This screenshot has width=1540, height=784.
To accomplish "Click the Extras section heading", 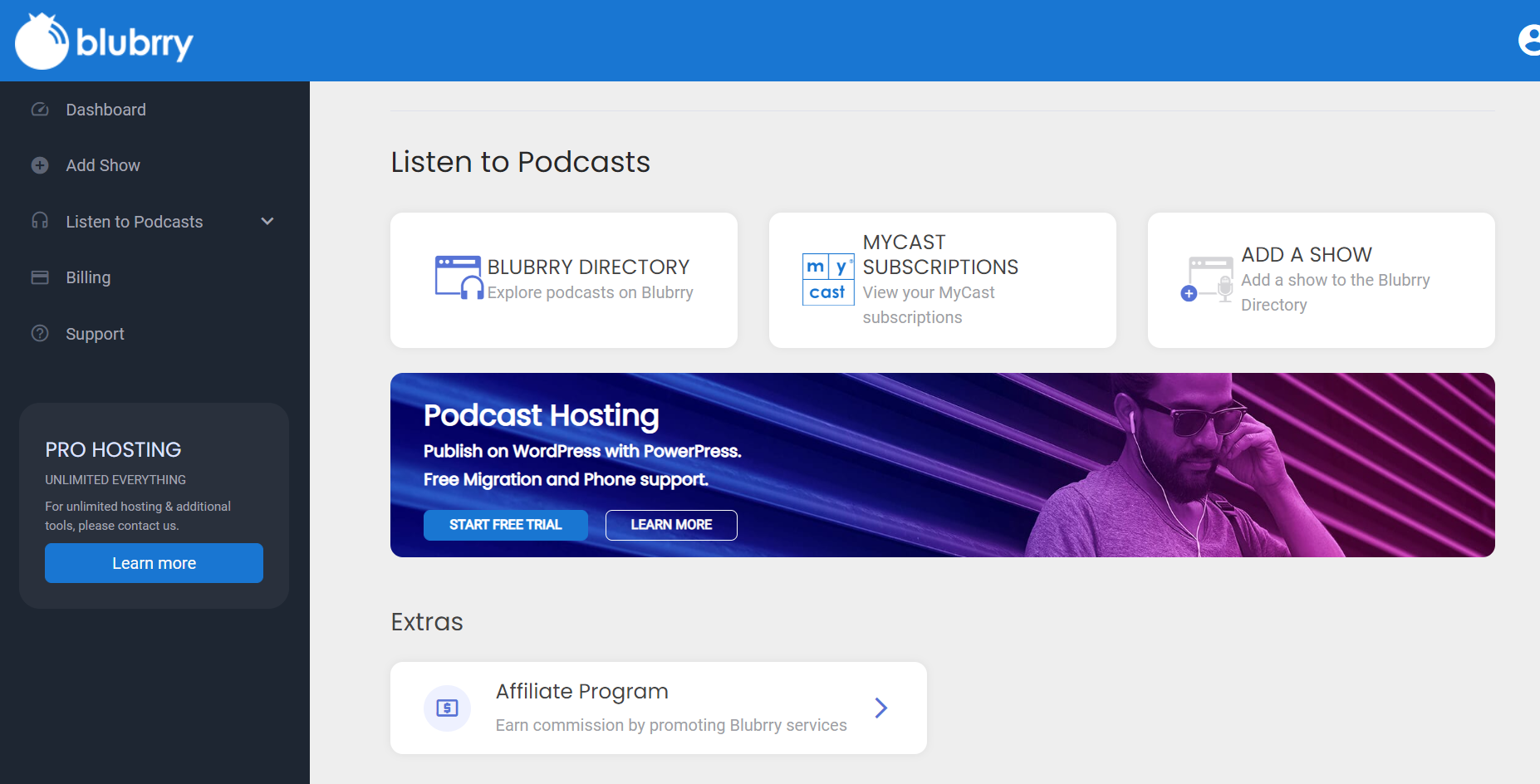I will (427, 622).
